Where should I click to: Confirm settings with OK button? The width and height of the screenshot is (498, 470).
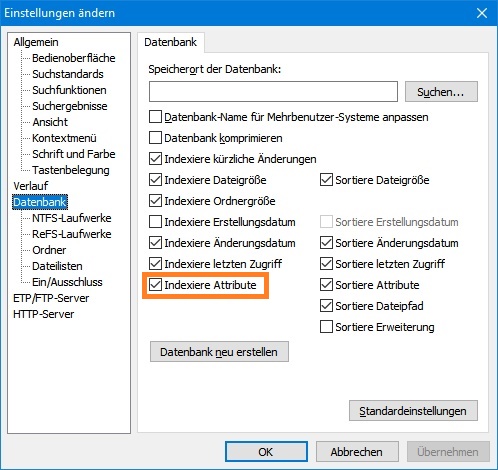click(266, 452)
